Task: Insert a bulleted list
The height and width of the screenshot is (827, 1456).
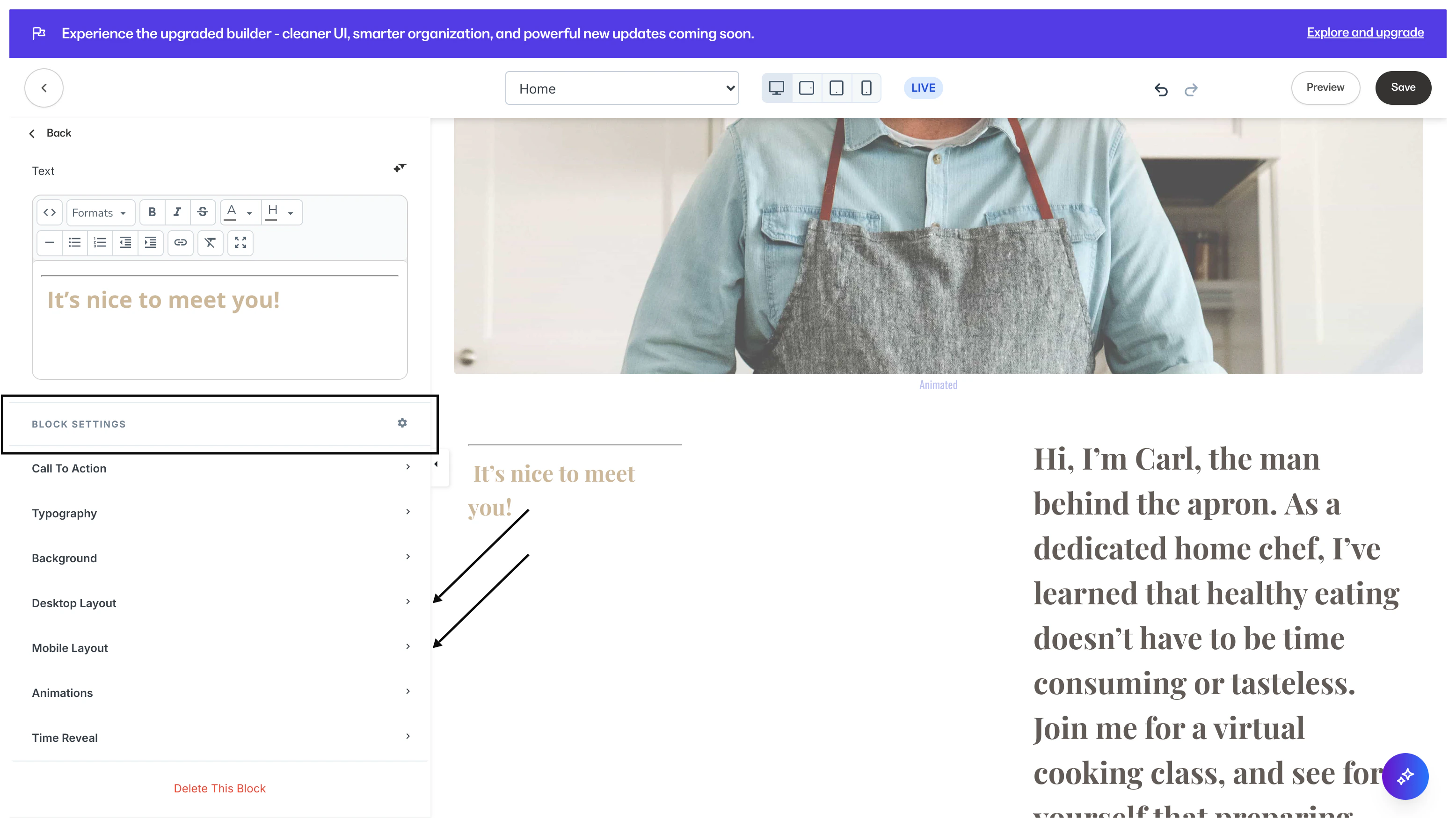Action: pos(74,243)
